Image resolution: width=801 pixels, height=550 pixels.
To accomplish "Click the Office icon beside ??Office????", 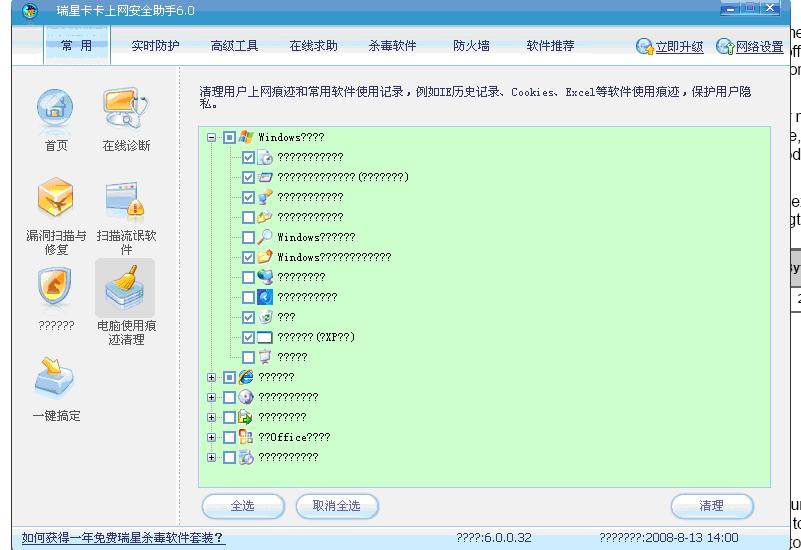I will (x=246, y=437).
